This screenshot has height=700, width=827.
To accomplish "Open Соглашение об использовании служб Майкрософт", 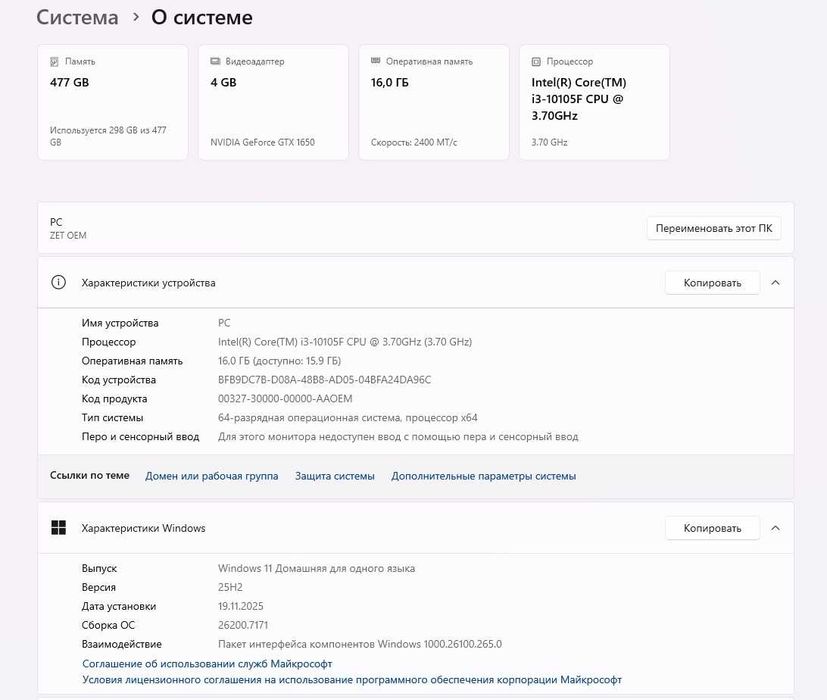I will [207, 664].
